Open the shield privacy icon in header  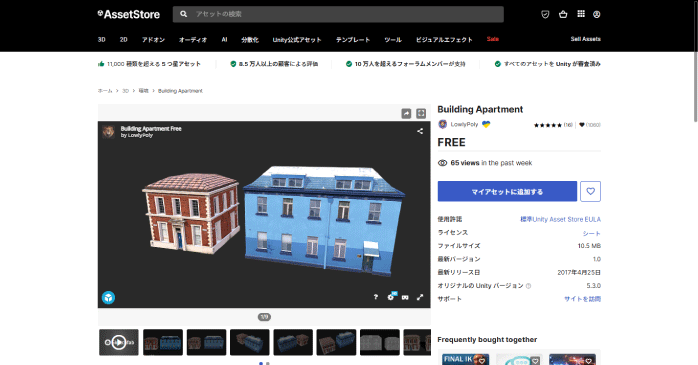pyautogui.click(x=545, y=14)
